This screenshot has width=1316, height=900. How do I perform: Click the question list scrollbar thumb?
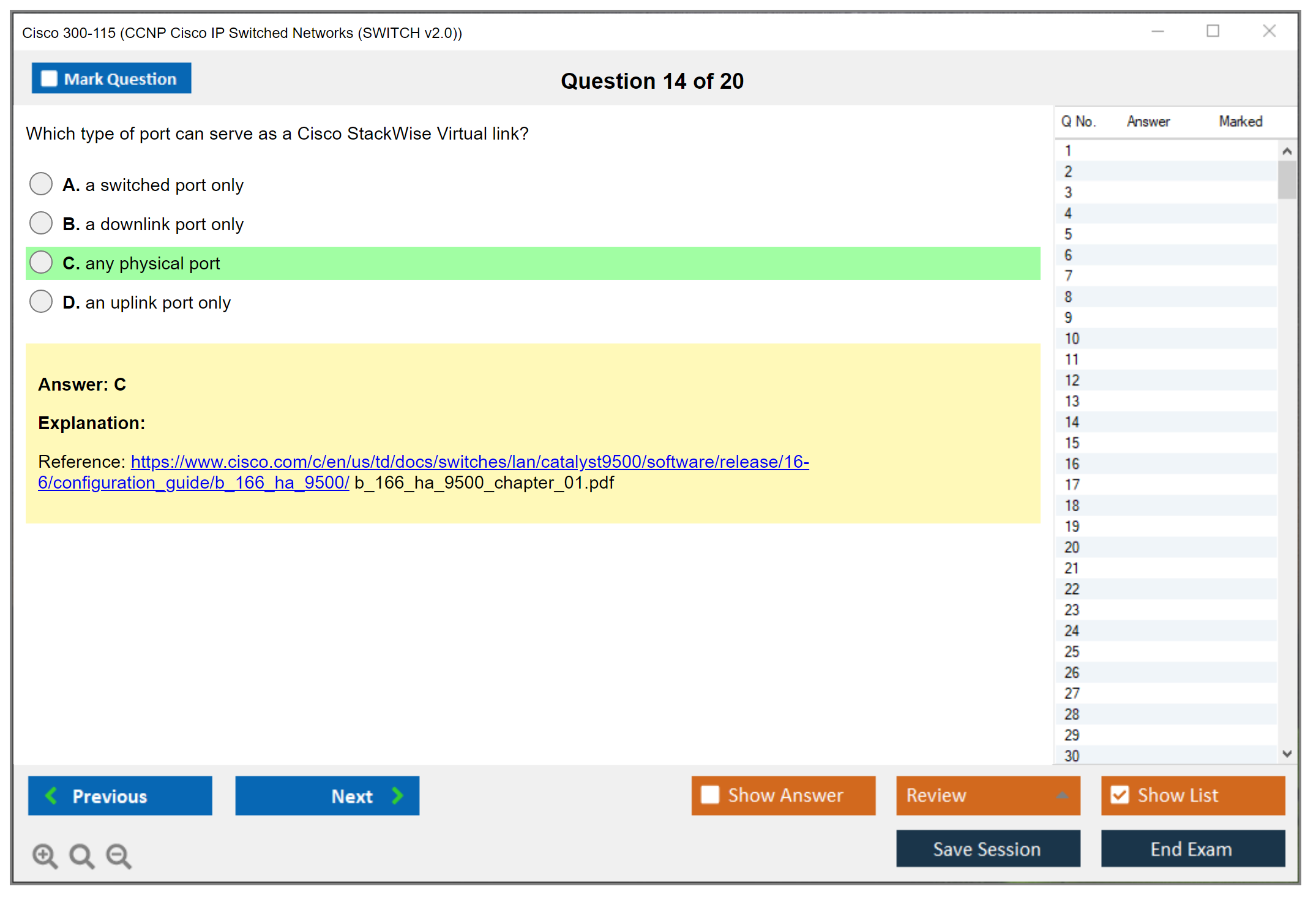[1287, 179]
